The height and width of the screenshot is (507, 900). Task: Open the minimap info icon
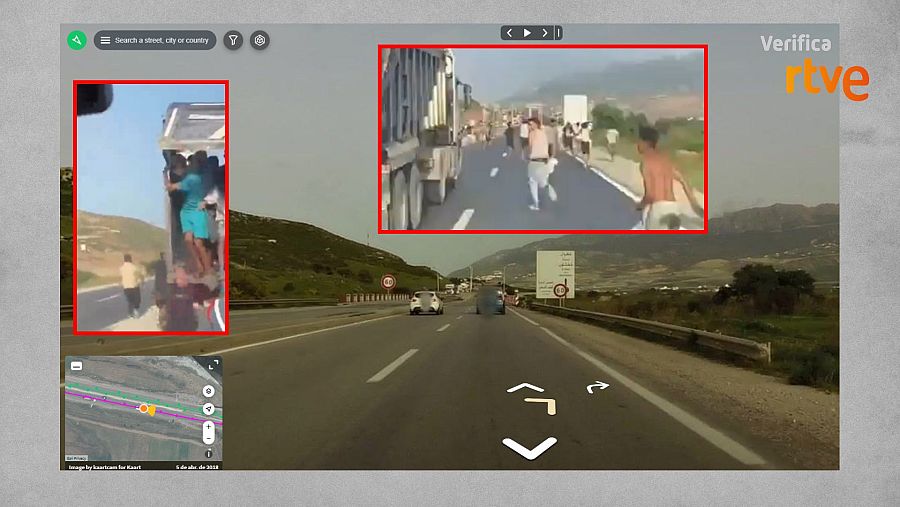tap(209, 454)
